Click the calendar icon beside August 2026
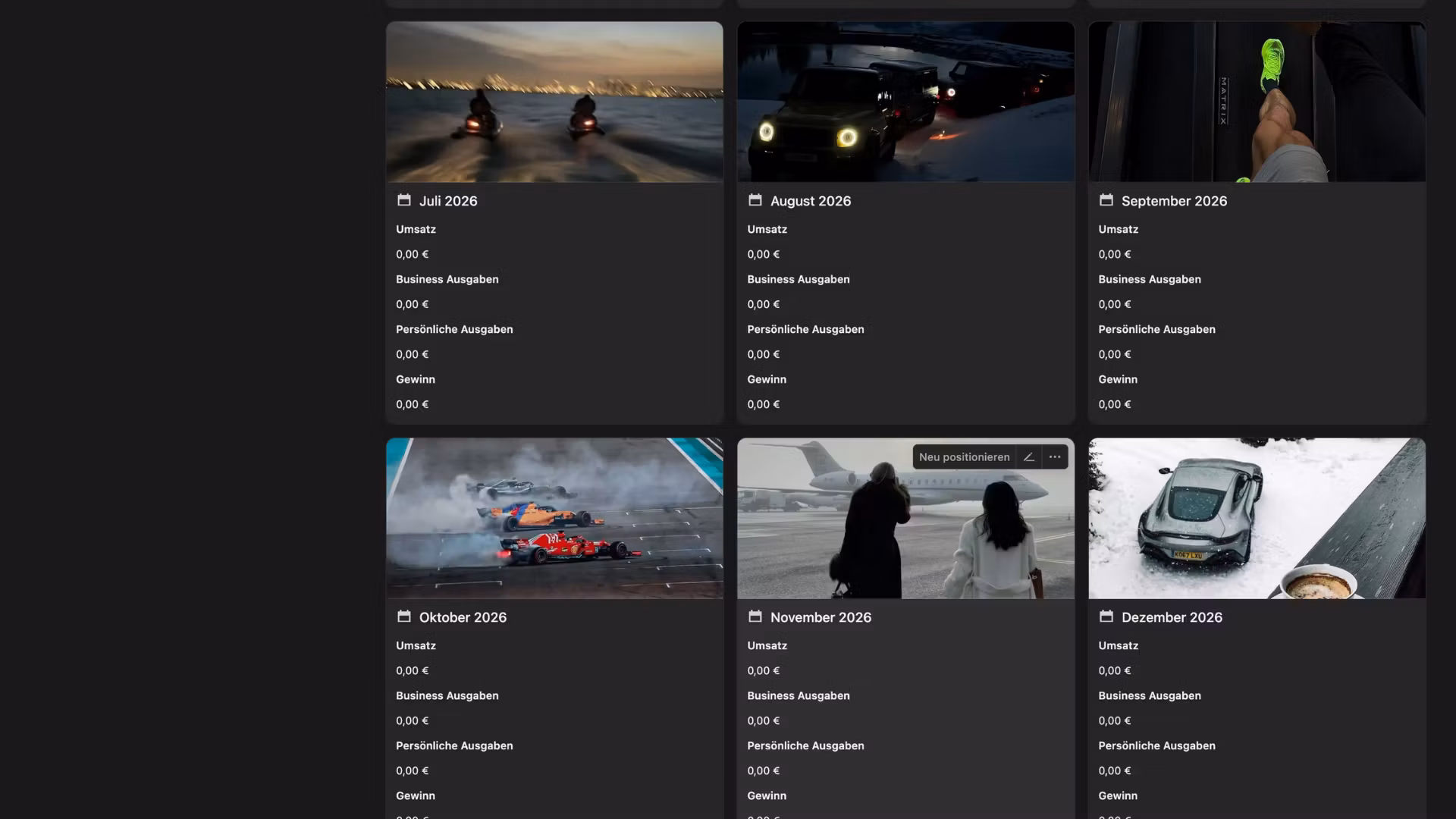 [x=755, y=200]
